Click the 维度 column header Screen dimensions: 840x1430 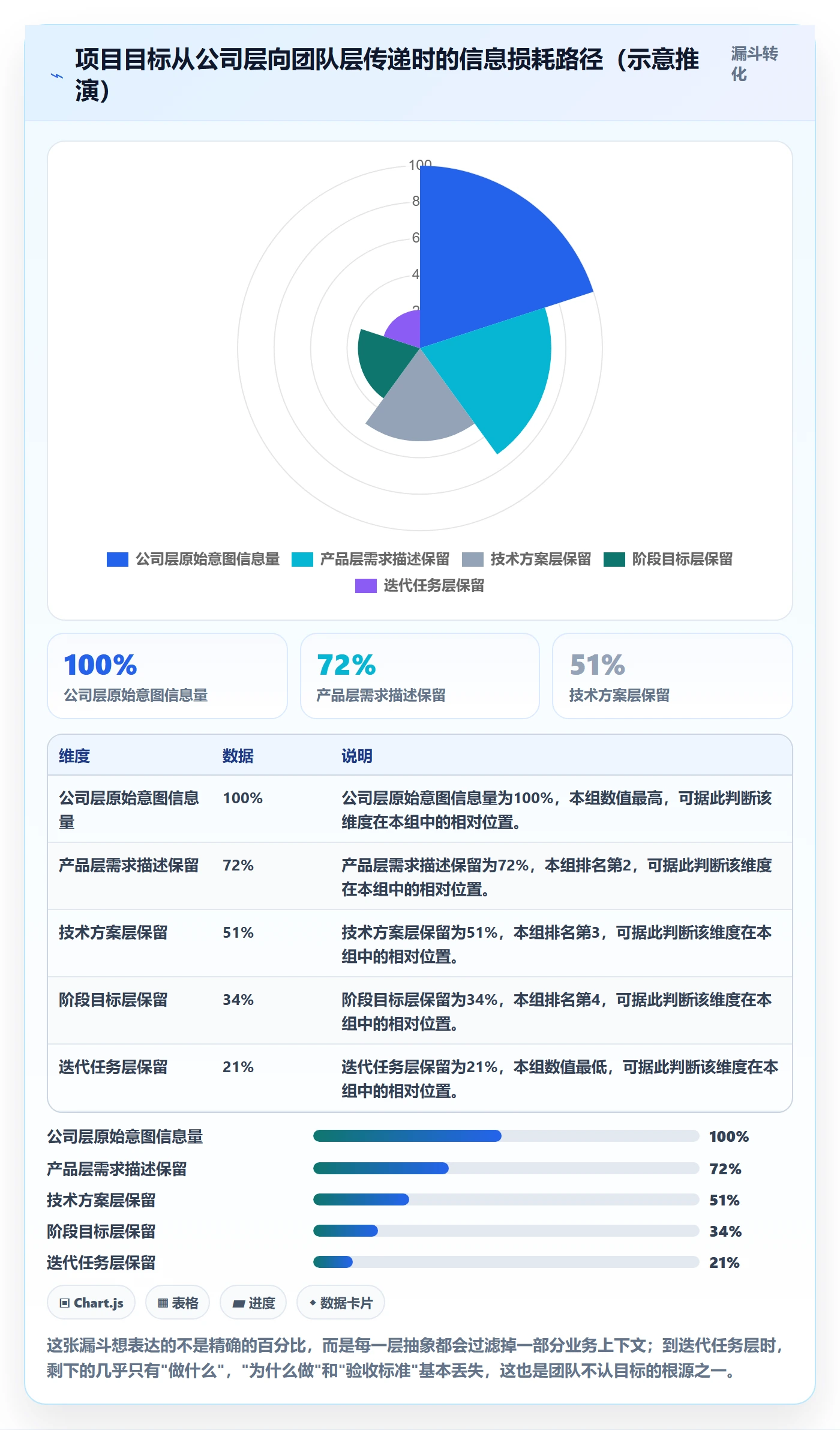(x=74, y=756)
